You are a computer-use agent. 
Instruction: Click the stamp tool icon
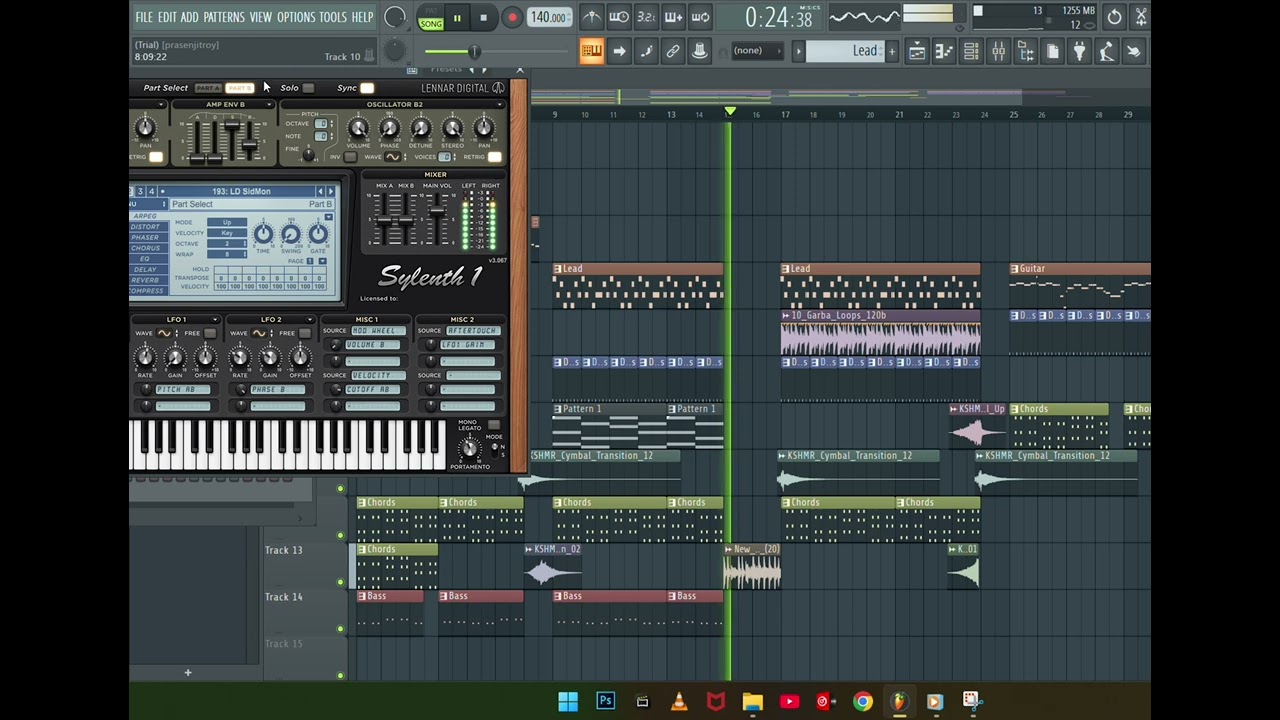[x=700, y=51]
